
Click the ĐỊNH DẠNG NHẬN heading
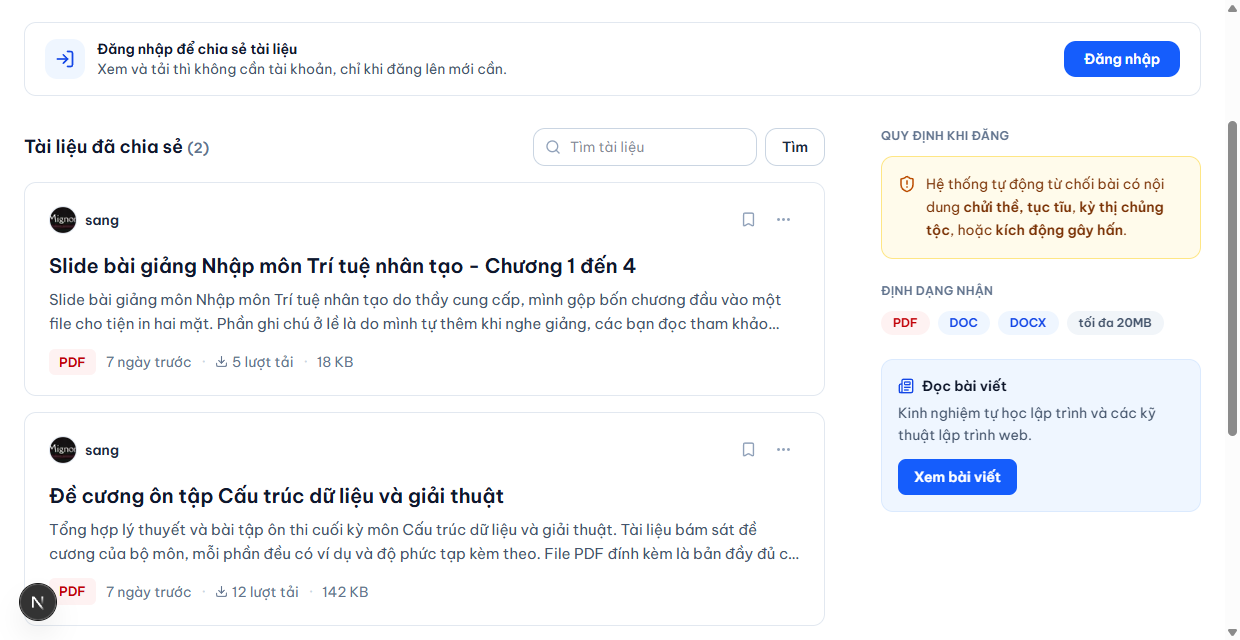click(x=937, y=291)
